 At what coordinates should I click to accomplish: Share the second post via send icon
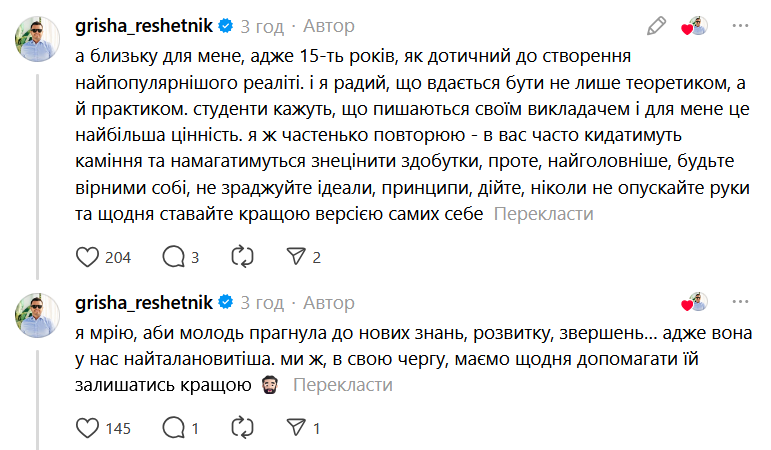pyautogui.click(x=295, y=428)
